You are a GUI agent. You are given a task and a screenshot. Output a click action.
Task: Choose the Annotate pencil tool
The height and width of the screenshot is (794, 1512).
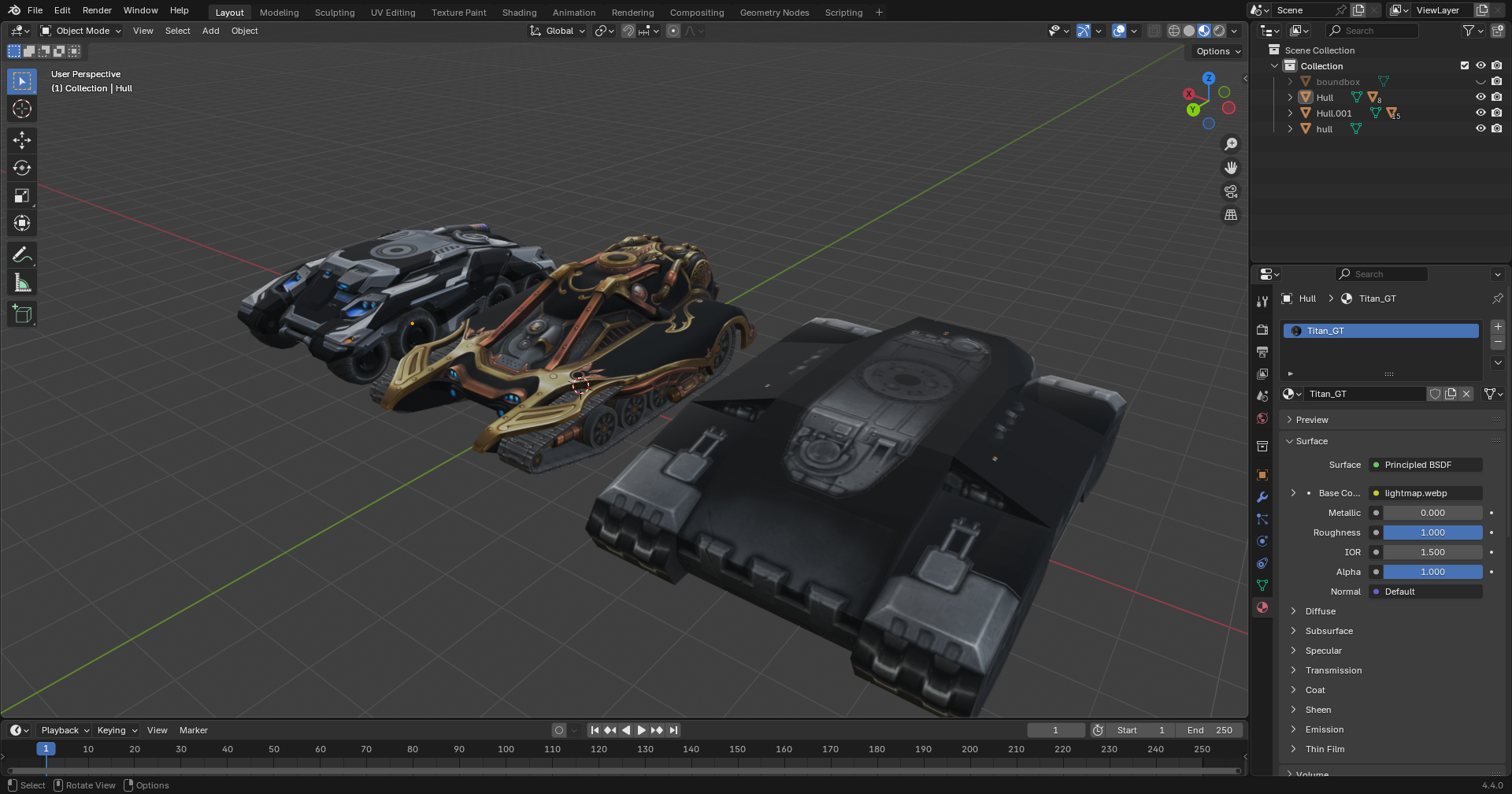pyautogui.click(x=22, y=255)
